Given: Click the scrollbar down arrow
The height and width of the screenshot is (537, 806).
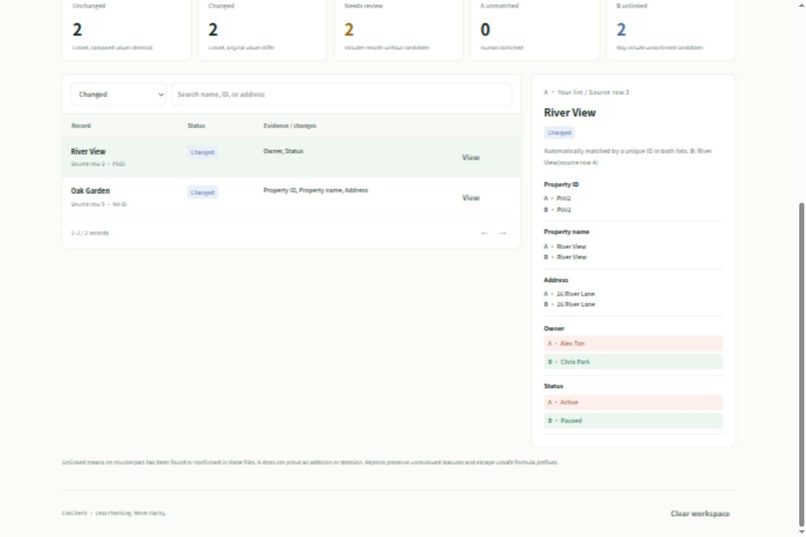Looking at the screenshot, I should pyautogui.click(x=801, y=532).
